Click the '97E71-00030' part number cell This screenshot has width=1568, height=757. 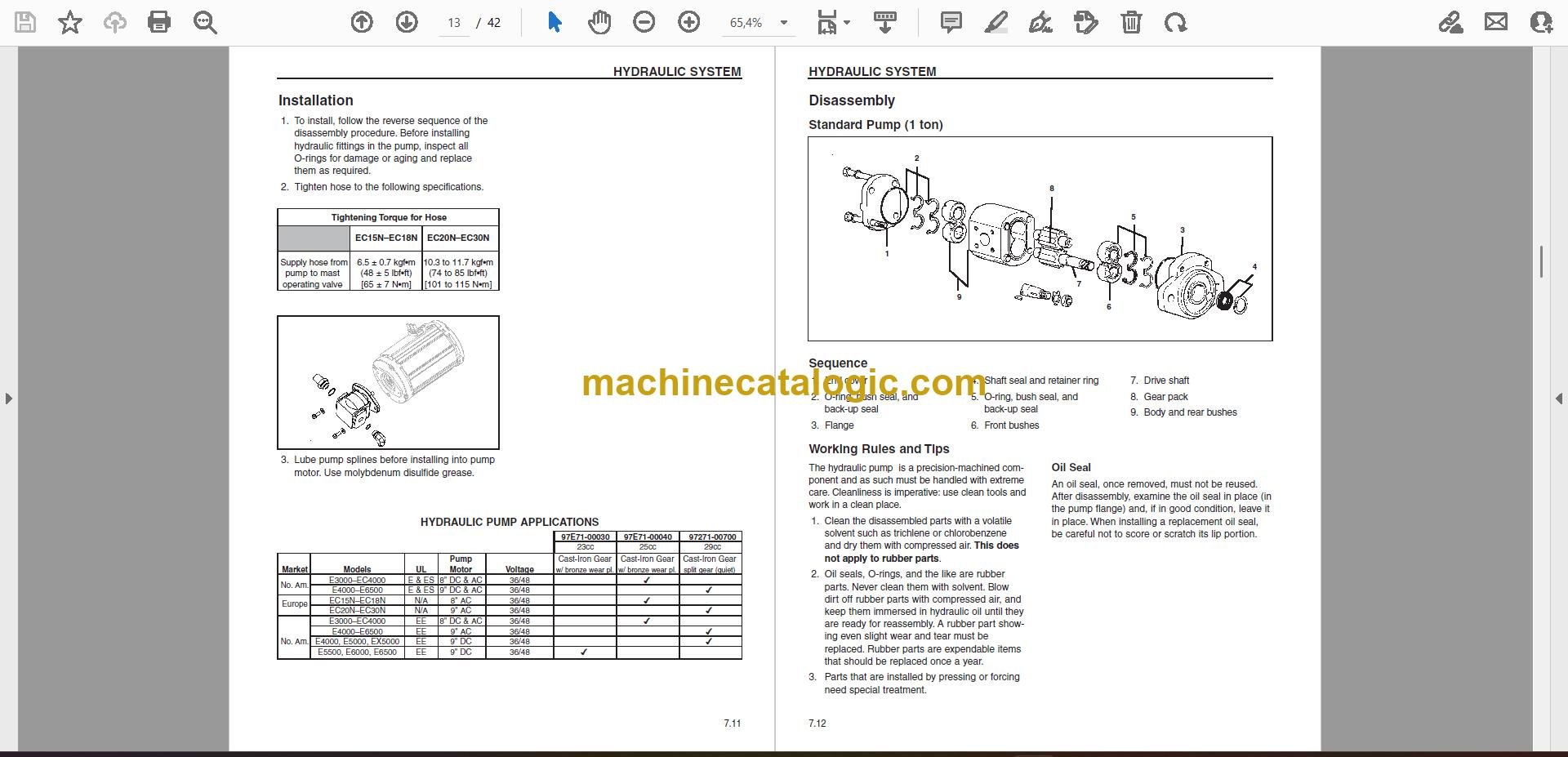585,537
